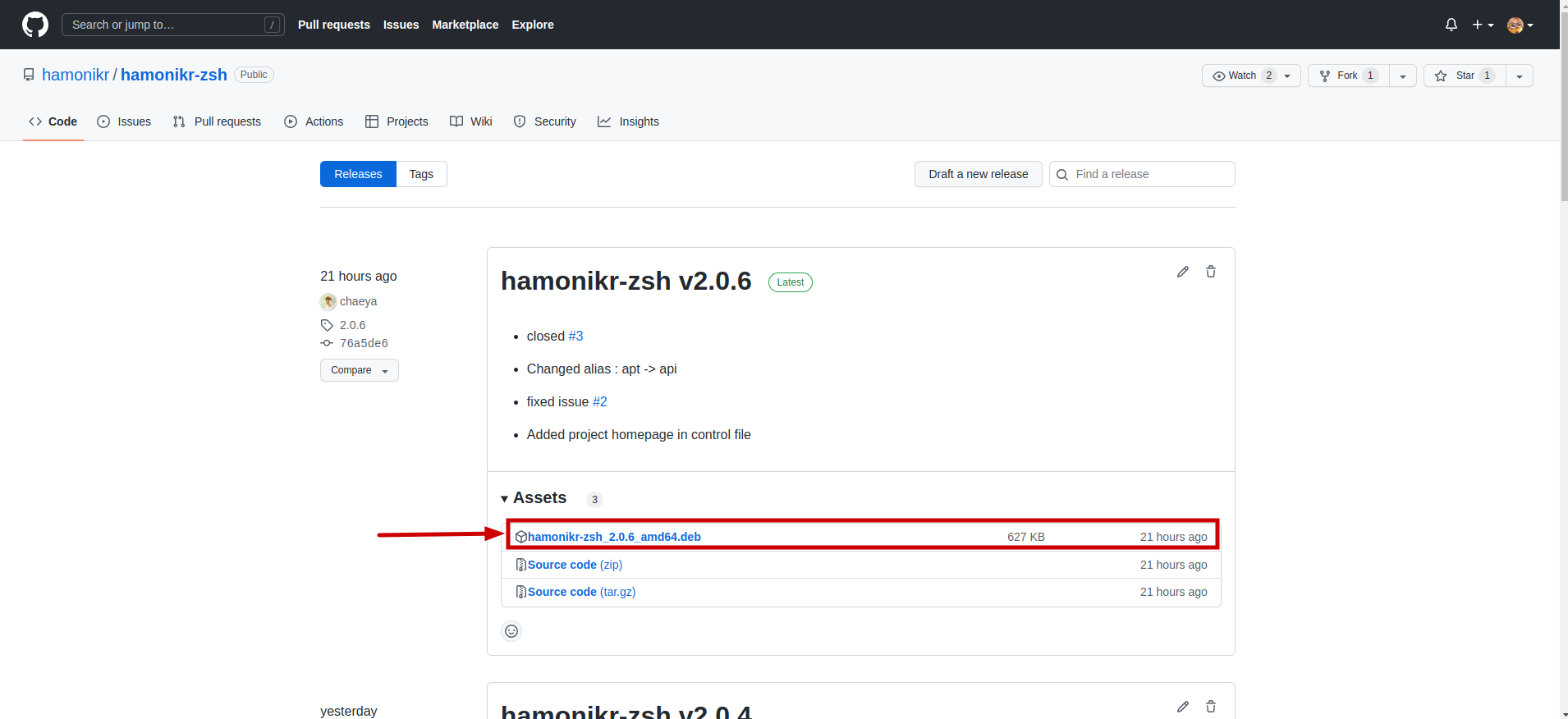Delete v2.0.4 release with trash icon

coord(1210,707)
